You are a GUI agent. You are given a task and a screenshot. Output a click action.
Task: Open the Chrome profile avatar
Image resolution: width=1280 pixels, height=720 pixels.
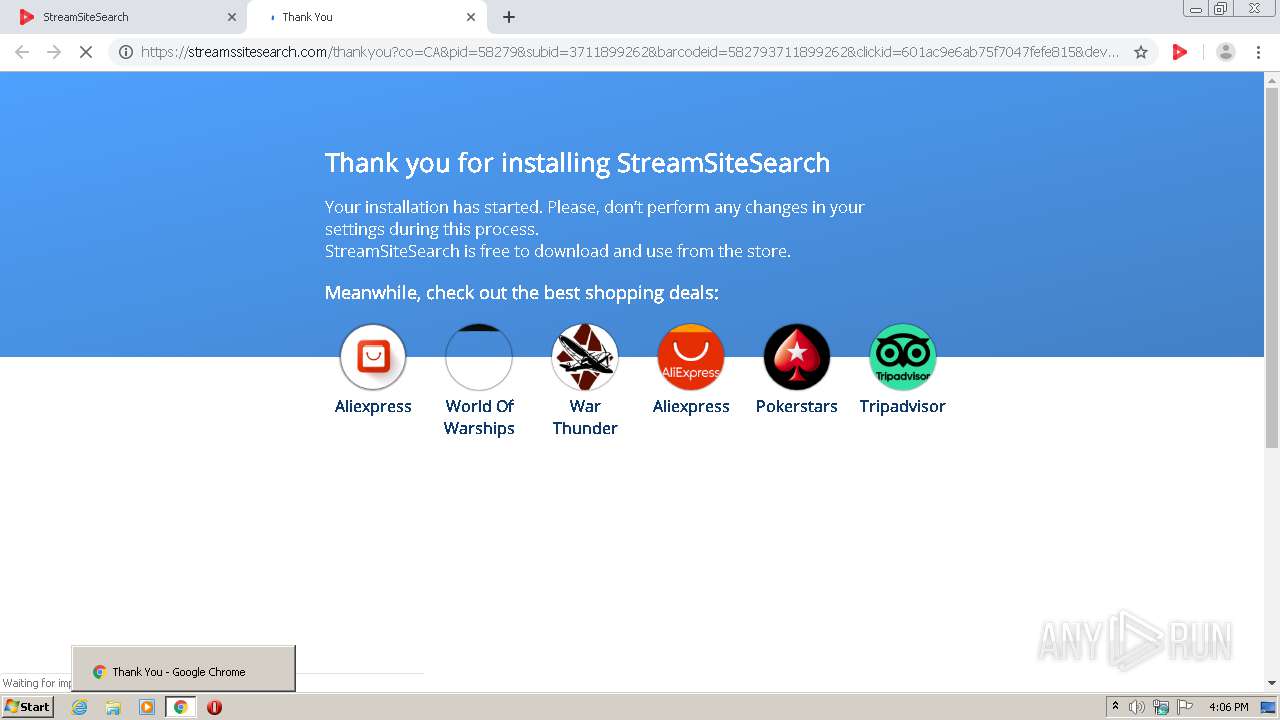tap(1226, 52)
